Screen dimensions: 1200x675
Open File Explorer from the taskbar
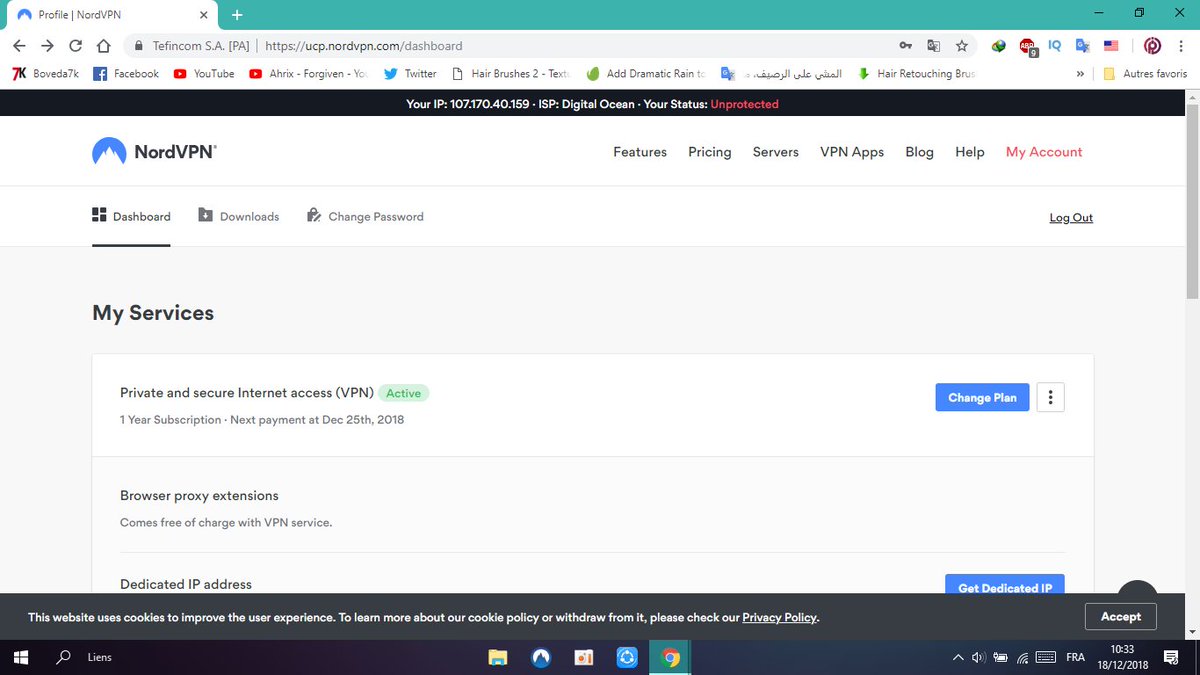[497, 657]
